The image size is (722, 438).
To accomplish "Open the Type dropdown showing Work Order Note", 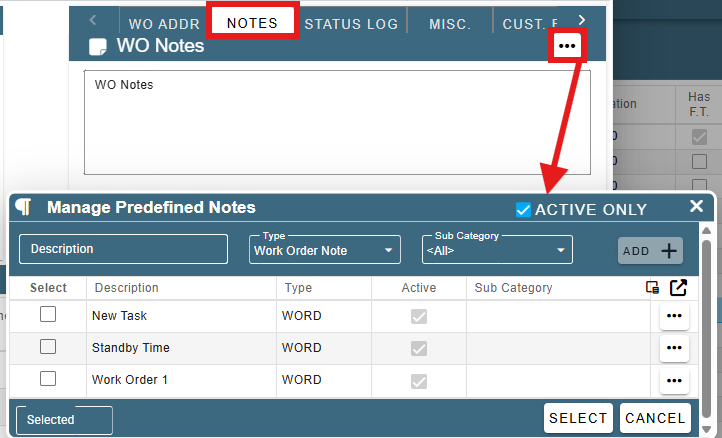I will coord(325,250).
